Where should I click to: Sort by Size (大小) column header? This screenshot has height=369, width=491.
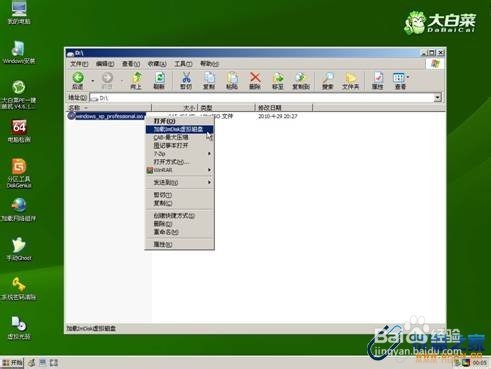(175, 108)
